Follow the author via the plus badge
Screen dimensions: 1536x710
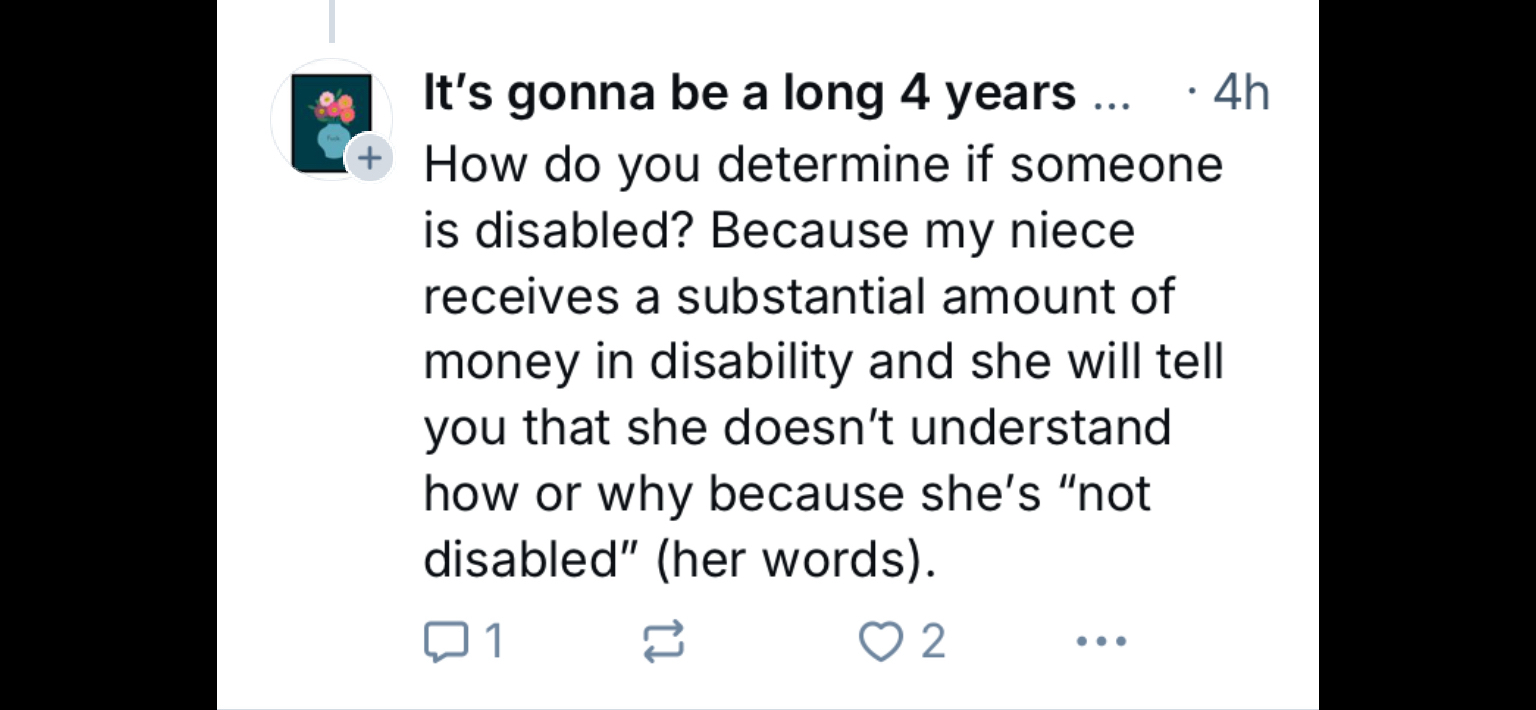point(369,158)
